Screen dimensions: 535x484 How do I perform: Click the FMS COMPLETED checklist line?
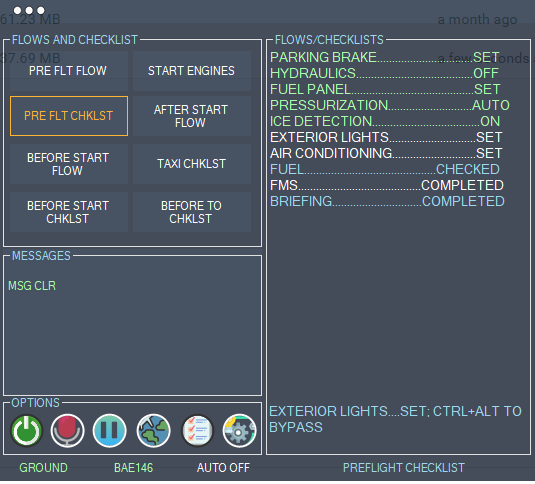tap(387, 186)
